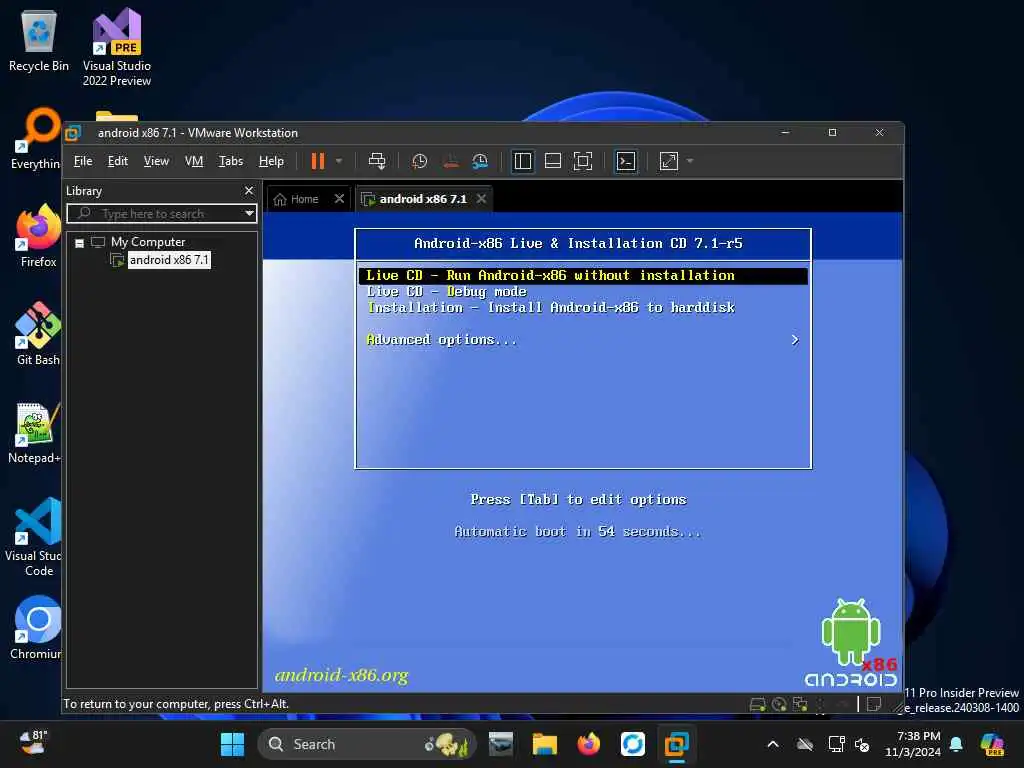This screenshot has height=768, width=1024.
Task: Open the Tabs menu
Action: click(231, 161)
